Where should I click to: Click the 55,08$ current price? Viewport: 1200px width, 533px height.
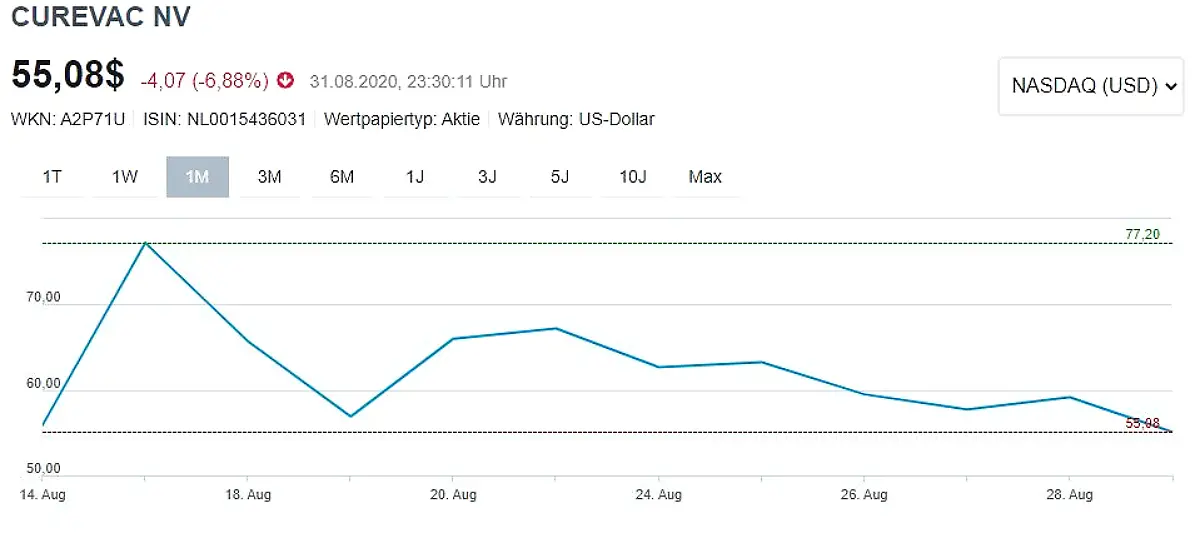click(x=68, y=77)
